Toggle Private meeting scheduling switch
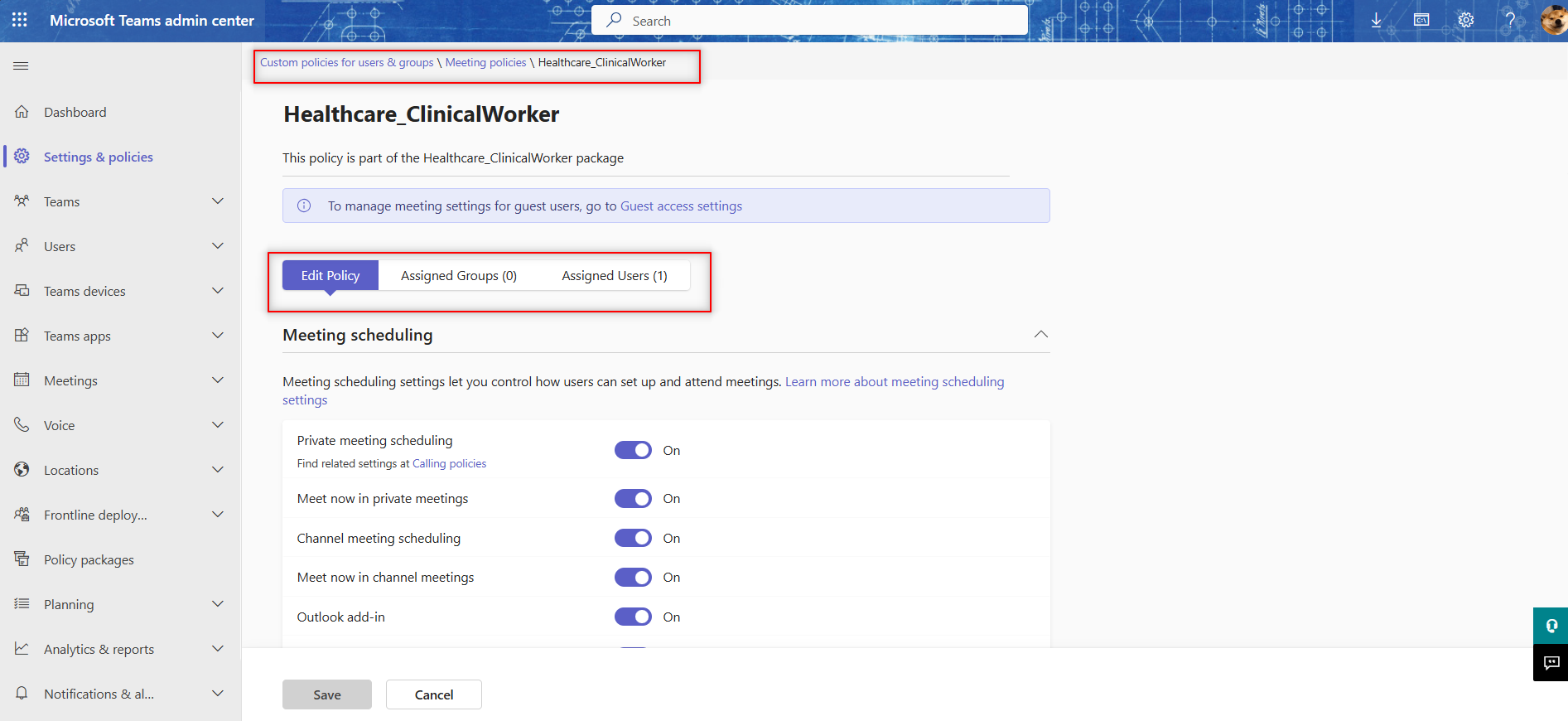This screenshot has height=721, width=1568. [633, 450]
